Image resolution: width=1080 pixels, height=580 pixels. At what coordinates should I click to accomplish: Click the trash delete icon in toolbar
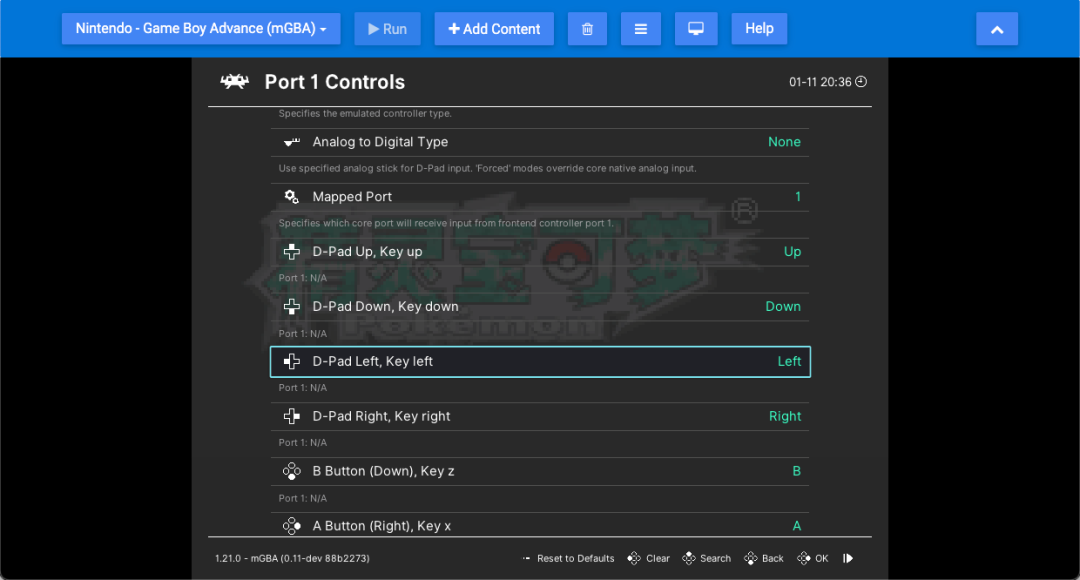[587, 29]
